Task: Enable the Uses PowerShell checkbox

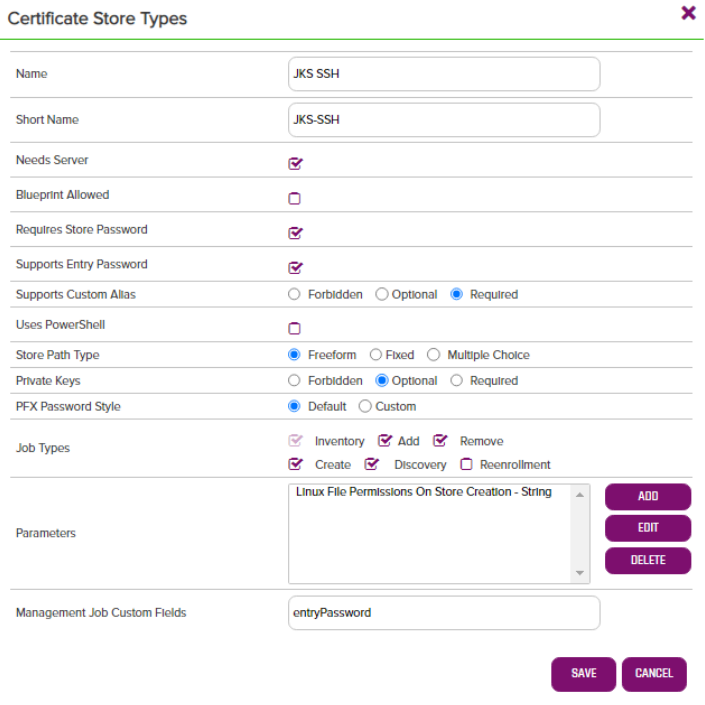Action: pos(295,328)
